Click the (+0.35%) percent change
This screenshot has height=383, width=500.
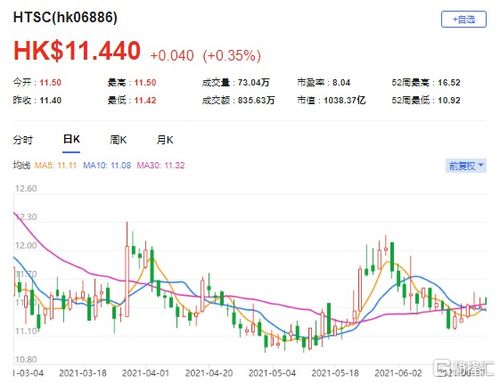(x=232, y=56)
